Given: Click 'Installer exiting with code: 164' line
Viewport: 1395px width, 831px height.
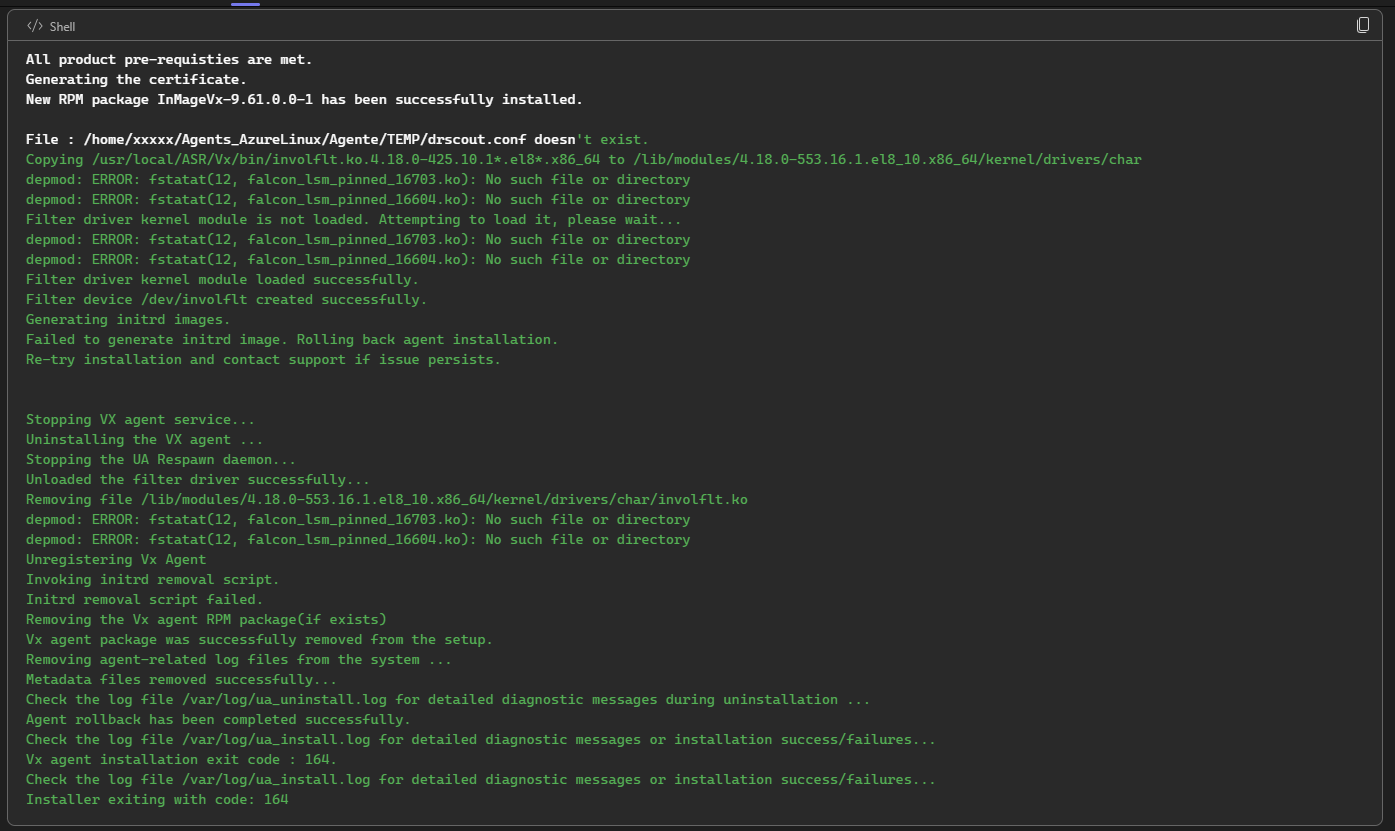Looking at the screenshot, I should (x=157, y=800).
